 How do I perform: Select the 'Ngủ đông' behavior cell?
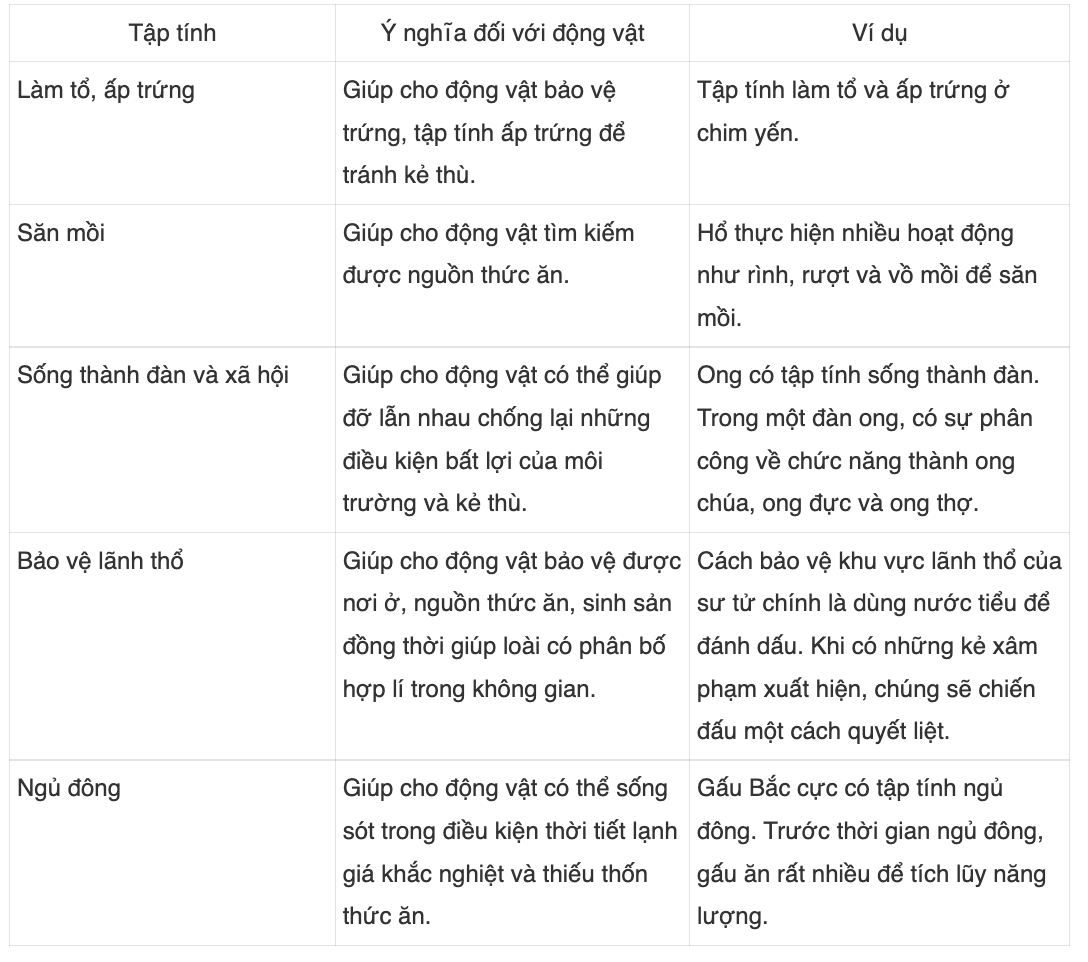[172, 852]
